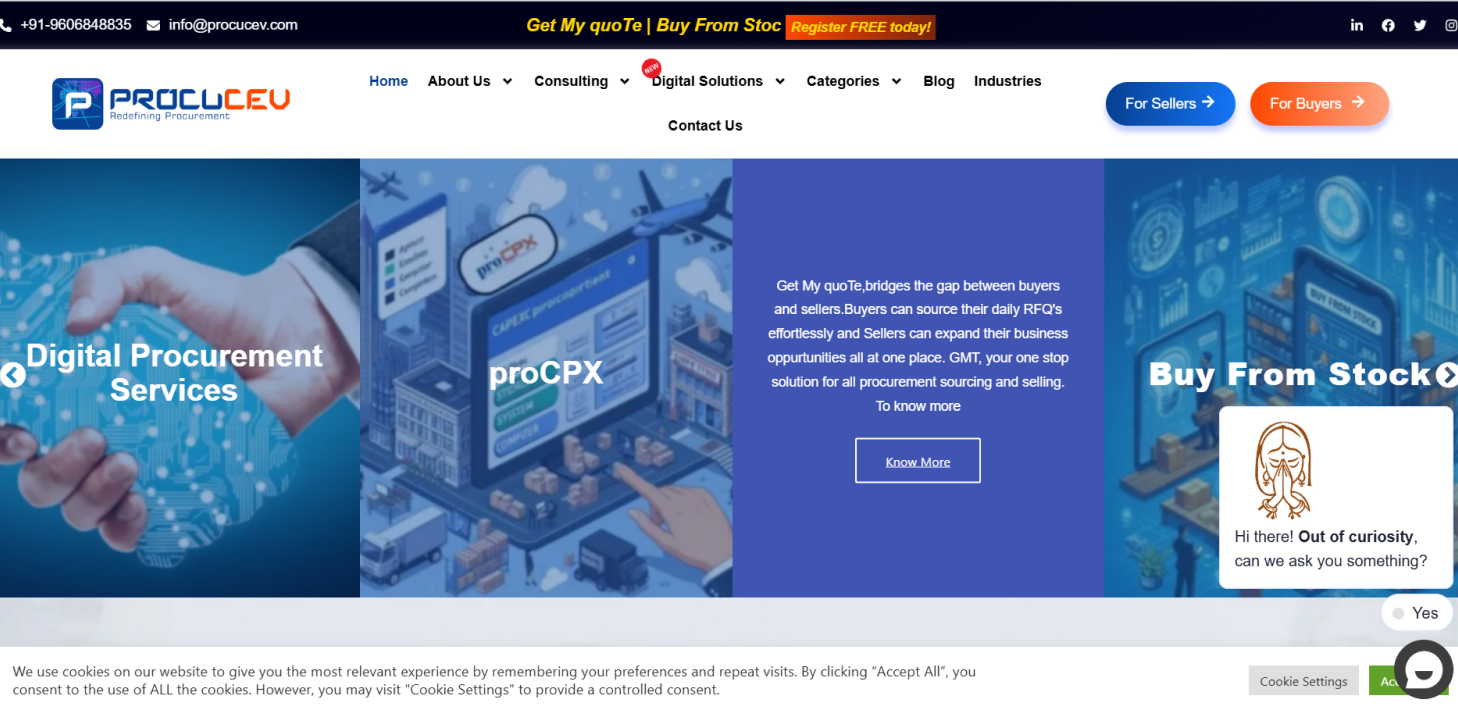Click the Procucev logo
This screenshot has width=1458, height=710.
171,103
